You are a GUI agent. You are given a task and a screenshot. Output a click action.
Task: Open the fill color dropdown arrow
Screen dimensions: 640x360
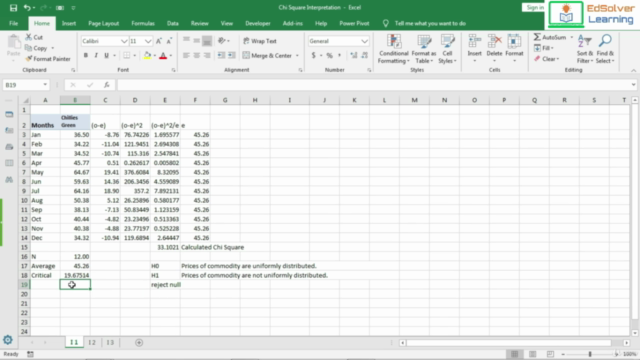[155, 56]
